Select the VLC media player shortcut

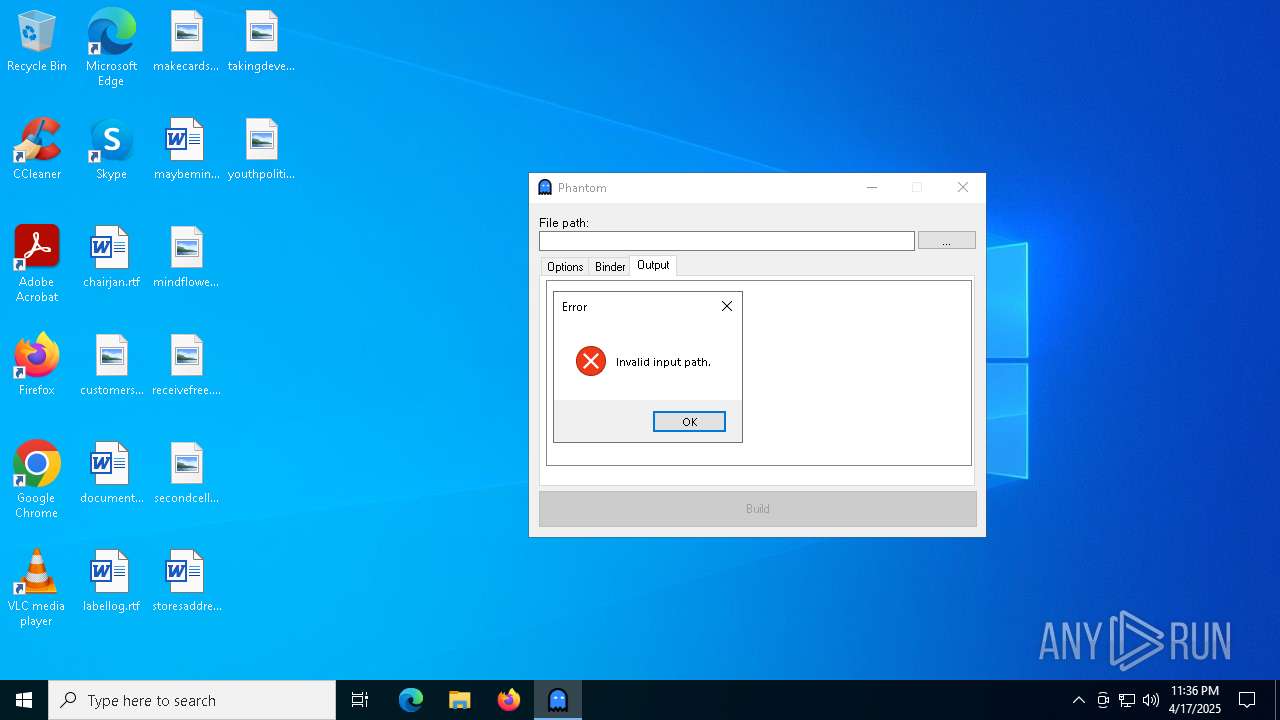tap(37, 588)
